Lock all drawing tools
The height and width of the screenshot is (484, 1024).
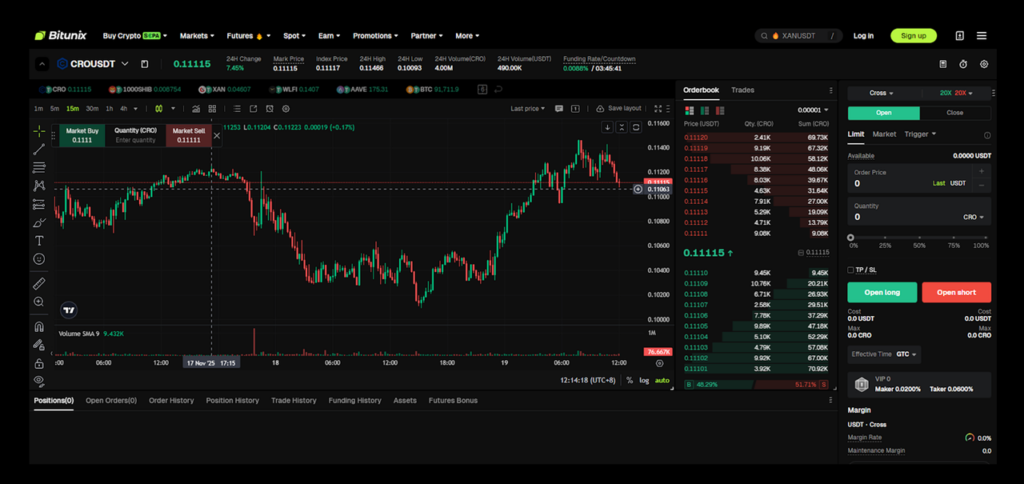(x=39, y=363)
